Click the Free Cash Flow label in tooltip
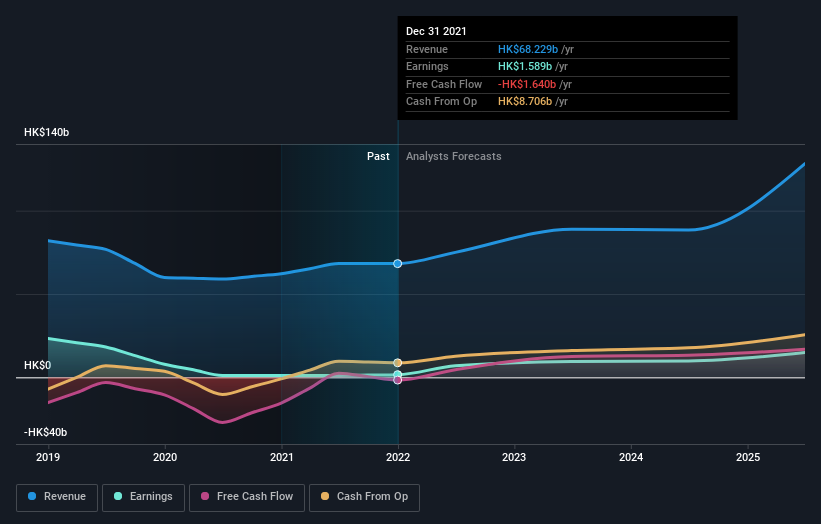This screenshot has width=821, height=524. tap(444, 84)
